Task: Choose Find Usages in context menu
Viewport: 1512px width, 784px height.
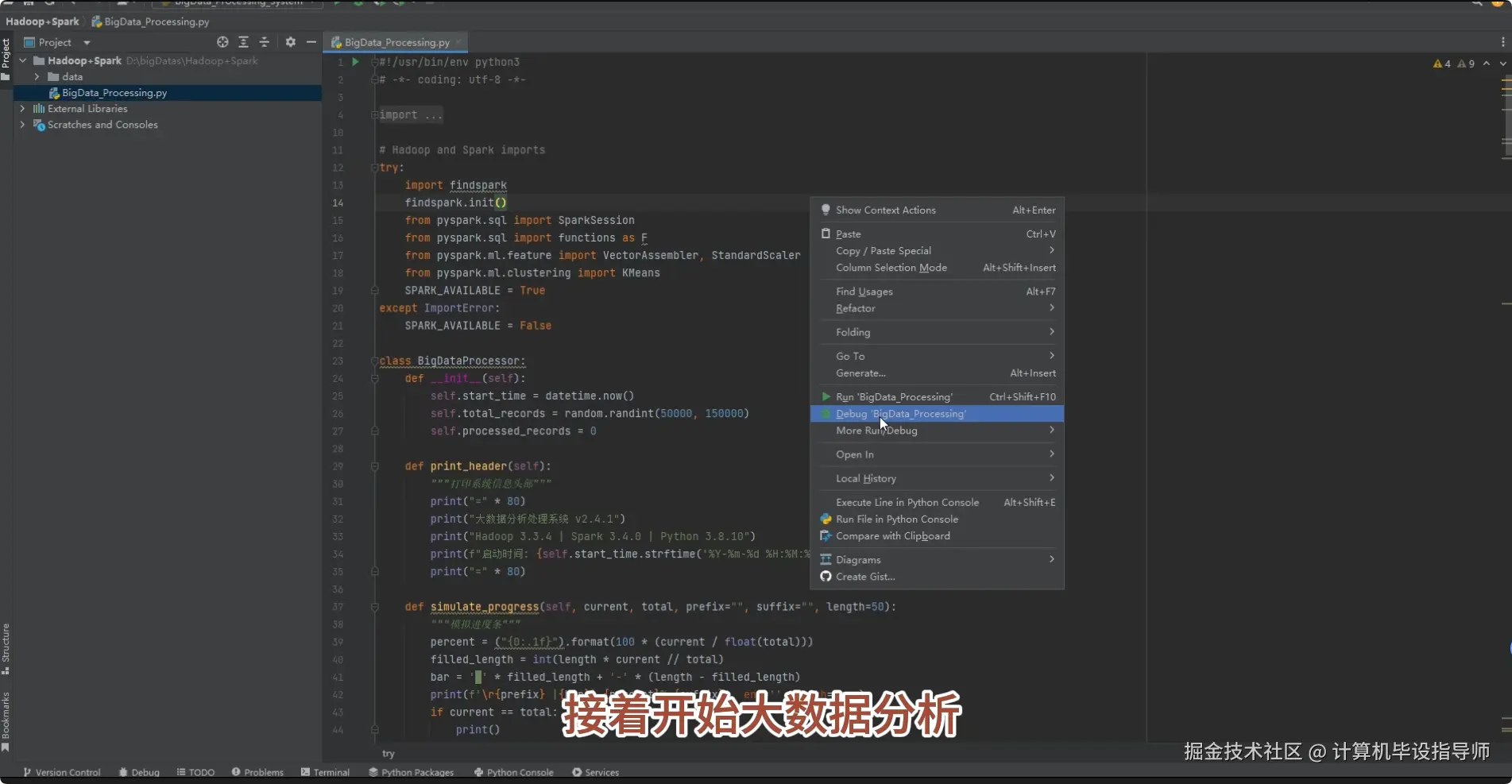Action: (x=937, y=292)
